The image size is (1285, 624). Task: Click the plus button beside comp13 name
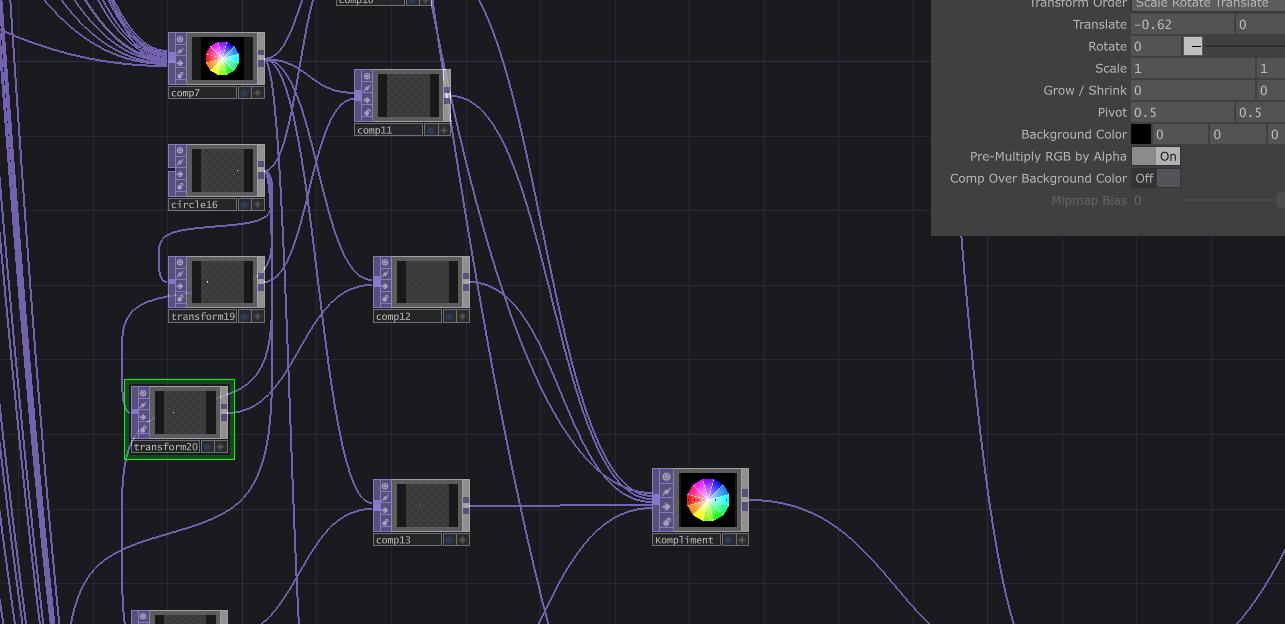(x=462, y=540)
